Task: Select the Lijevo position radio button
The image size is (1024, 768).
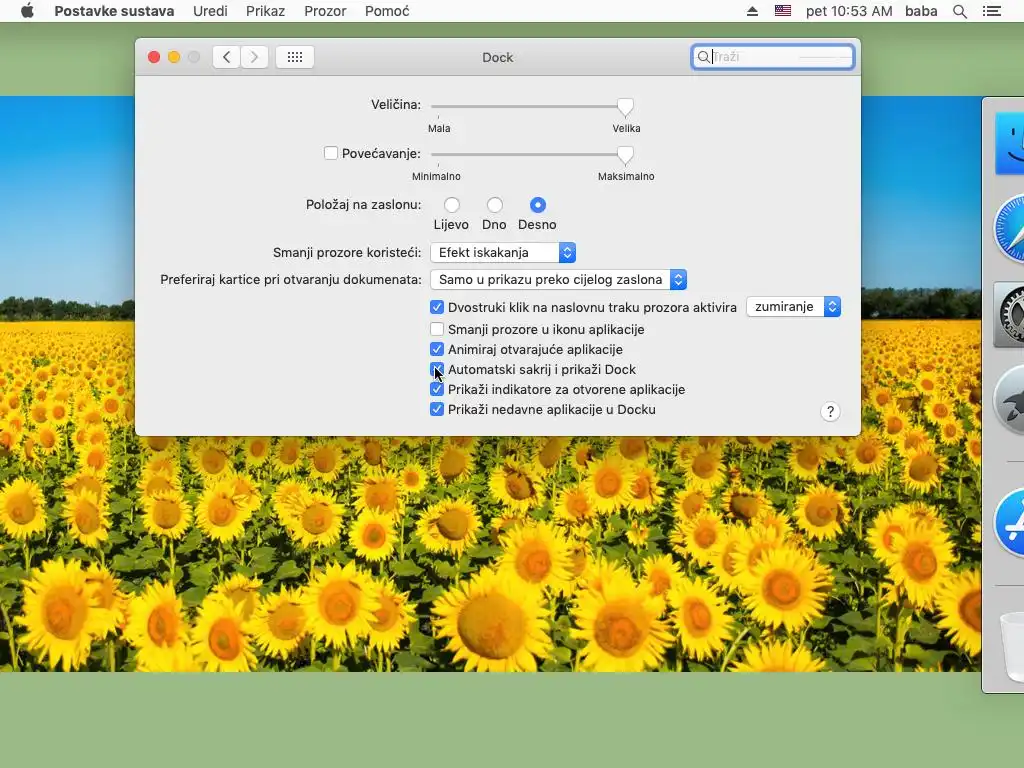Action: [x=451, y=205]
